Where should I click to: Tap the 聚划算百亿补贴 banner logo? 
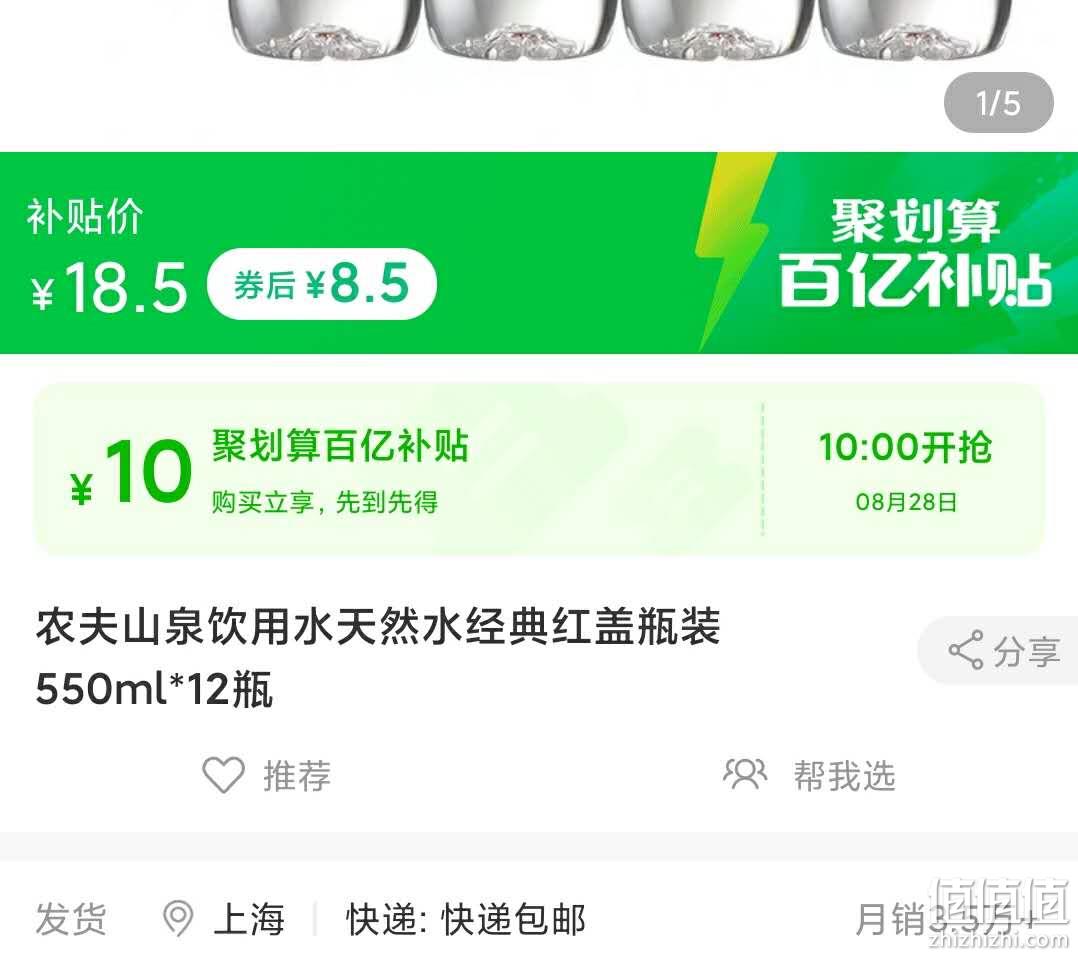[x=915, y=252]
